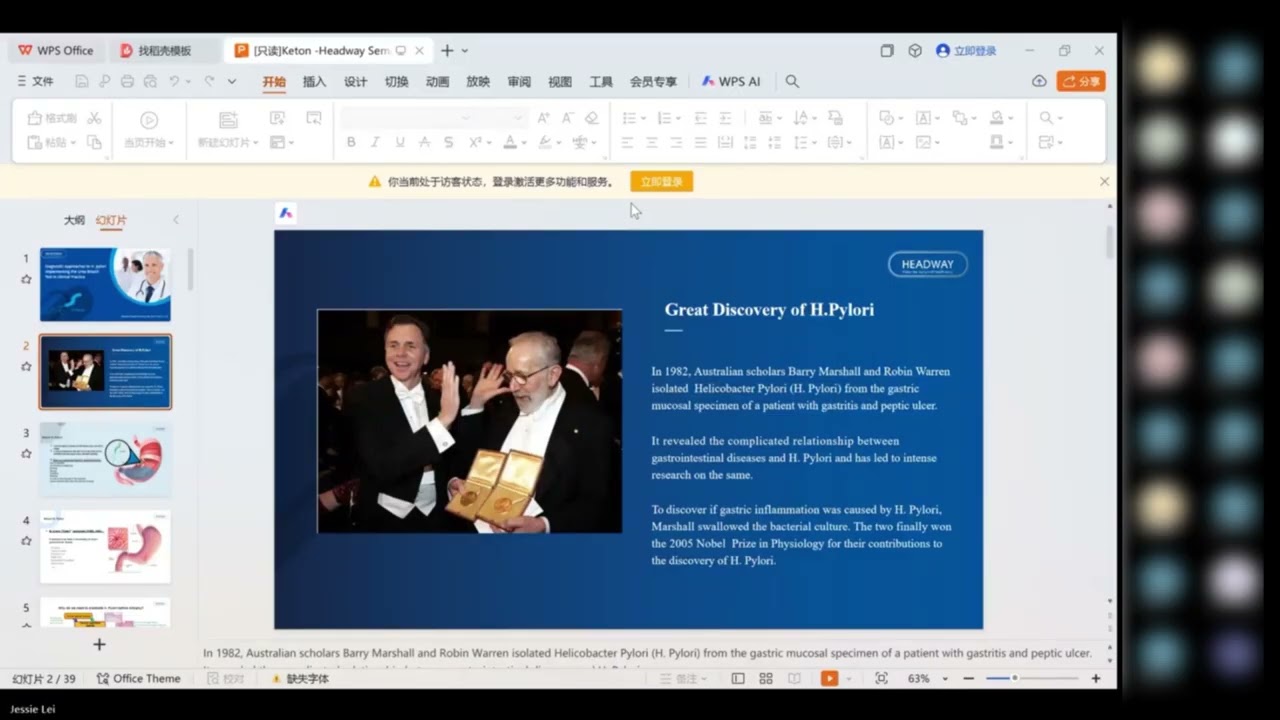This screenshot has width=1280, height=720.
Task: Click the WPS AI floating icon above slide
Action: (286, 213)
